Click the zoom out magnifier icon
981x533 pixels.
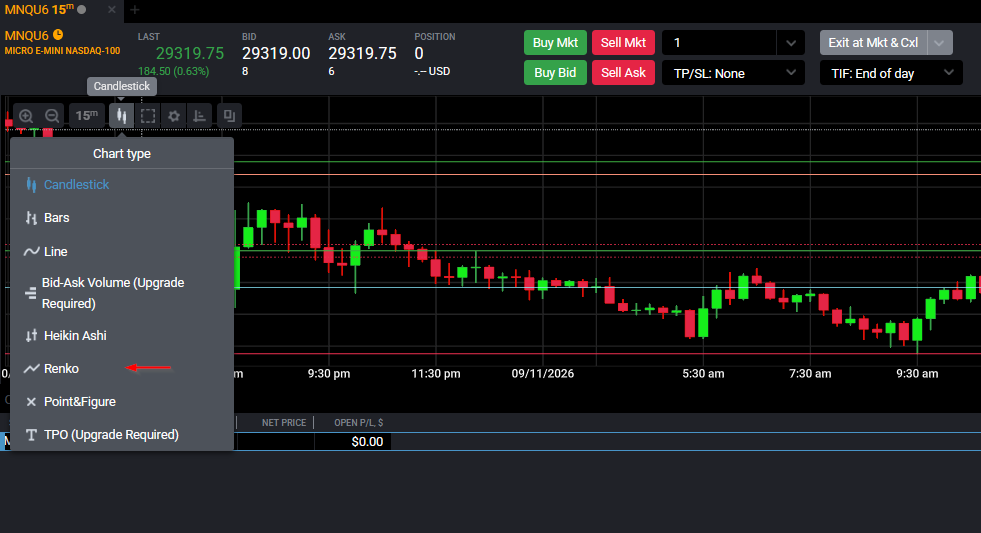pyautogui.click(x=52, y=116)
